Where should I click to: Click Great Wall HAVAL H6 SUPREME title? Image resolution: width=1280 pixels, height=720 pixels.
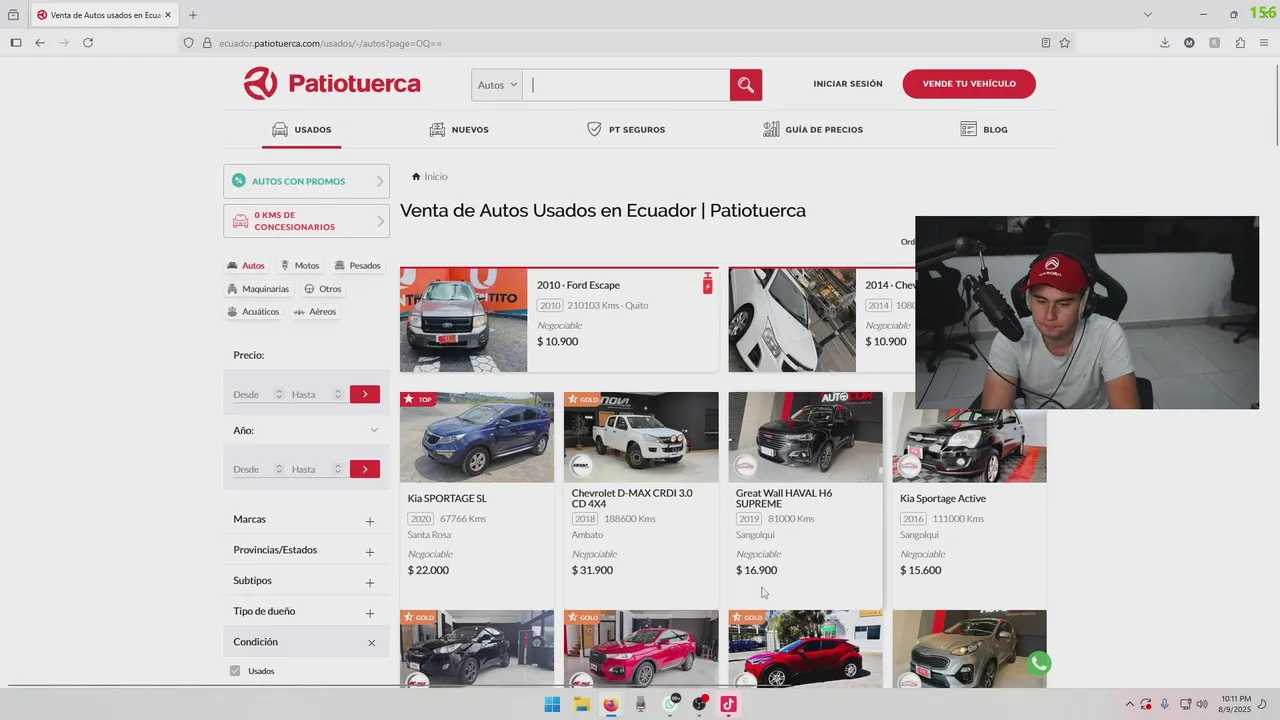tap(784, 498)
